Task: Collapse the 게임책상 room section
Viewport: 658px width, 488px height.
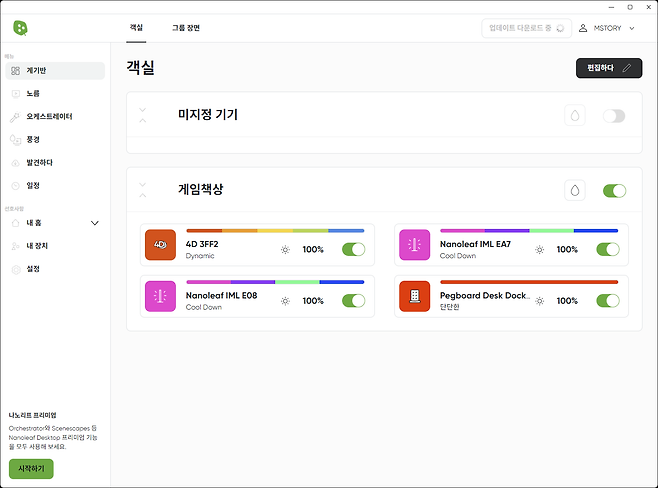Action: pyautogui.click(x=143, y=189)
